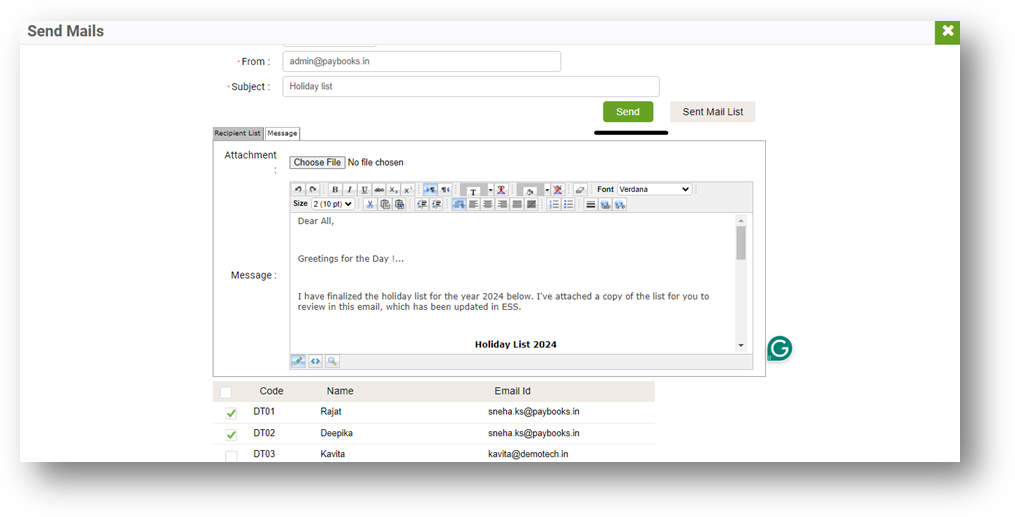Insert a hyperlink in the message
The width and height of the screenshot is (1015, 517).
pyautogui.click(x=605, y=204)
